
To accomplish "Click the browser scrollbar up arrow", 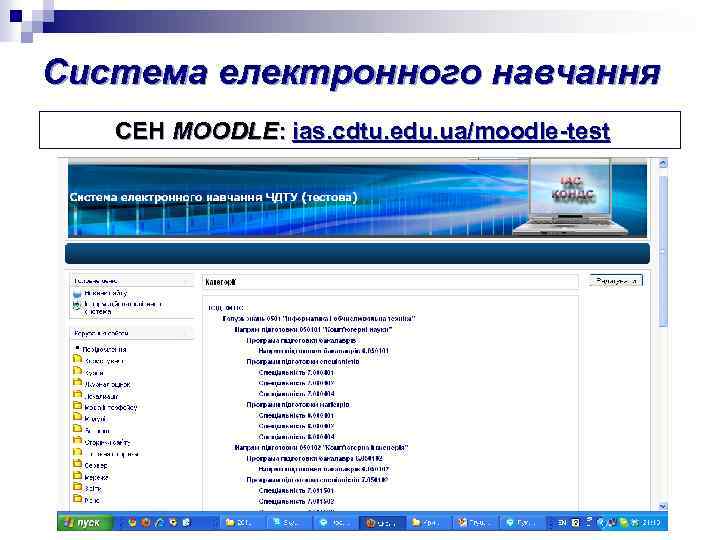I will 663,163.
